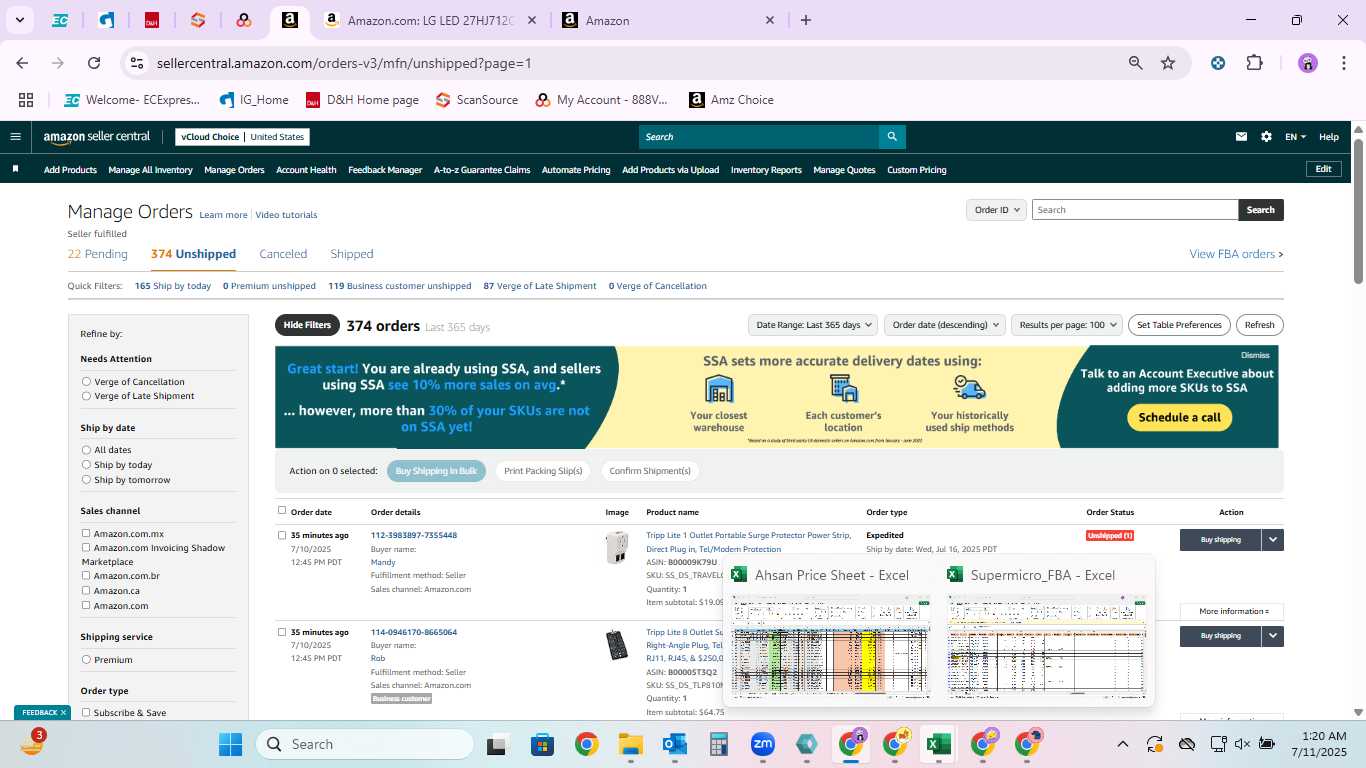The height and width of the screenshot is (768, 1366).
Task: Open the Results per page: 100 dropdown
Action: click(1066, 325)
